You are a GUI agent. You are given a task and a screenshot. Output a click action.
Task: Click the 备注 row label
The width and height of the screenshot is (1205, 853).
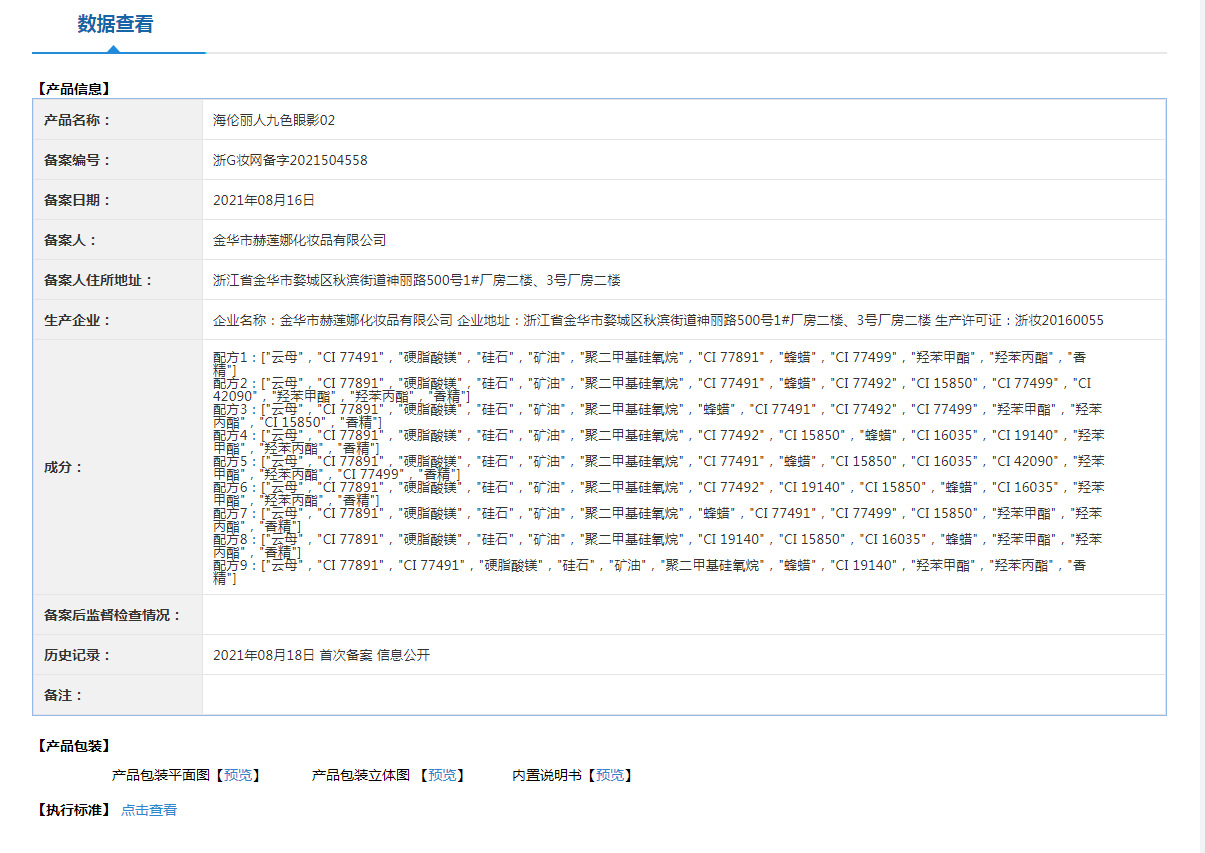coord(64,695)
